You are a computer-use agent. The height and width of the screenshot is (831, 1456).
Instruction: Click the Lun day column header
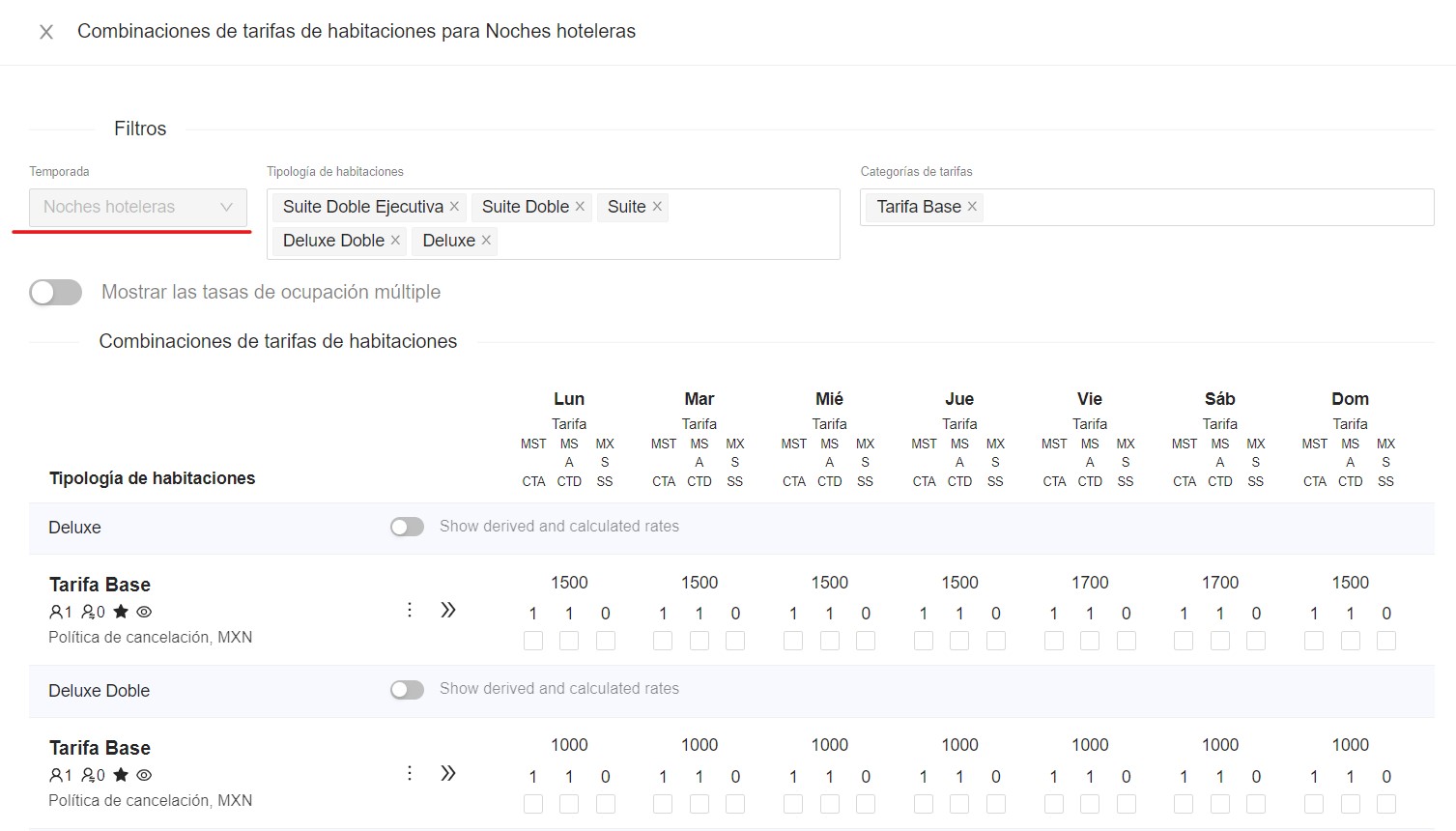569,399
